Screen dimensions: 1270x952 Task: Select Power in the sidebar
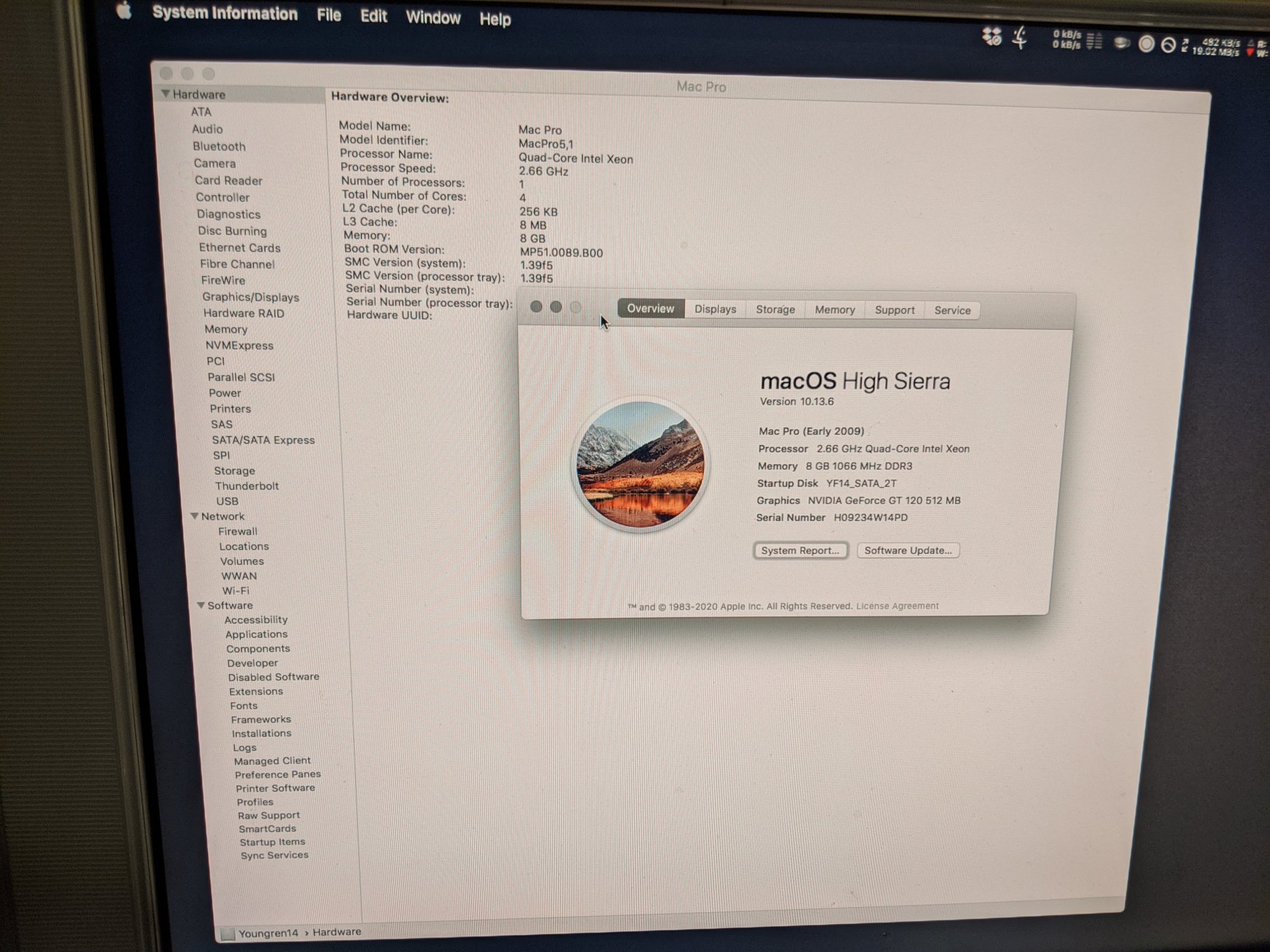pyautogui.click(x=225, y=393)
